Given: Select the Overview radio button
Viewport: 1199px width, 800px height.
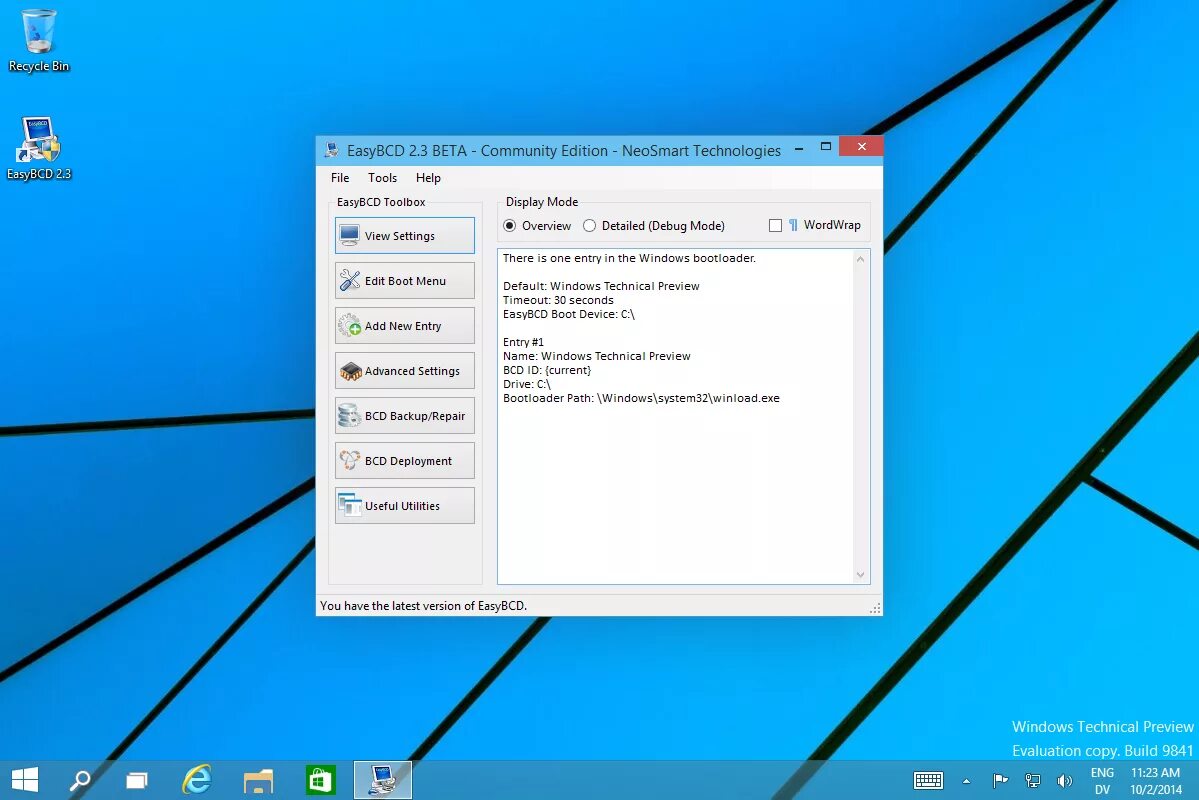Looking at the screenshot, I should (510, 226).
